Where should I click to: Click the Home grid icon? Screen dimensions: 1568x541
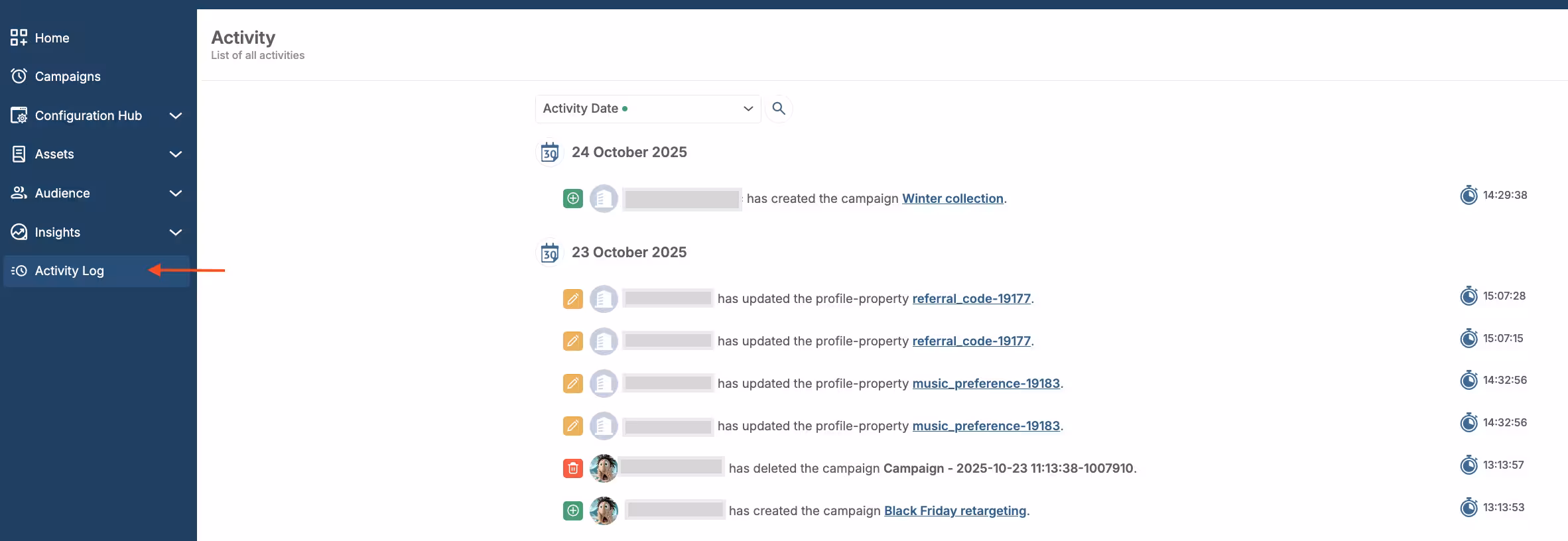tap(19, 38)
